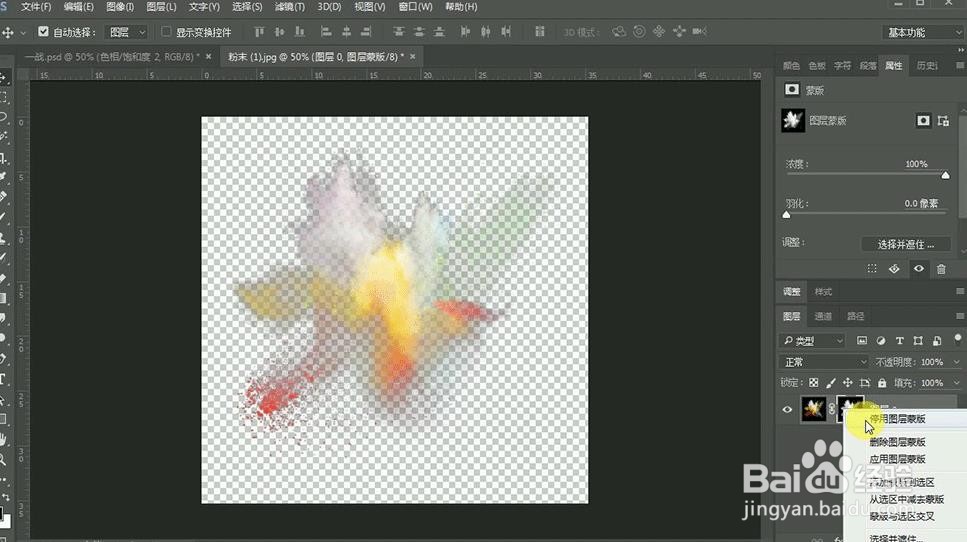Switch to the 通道 channels tab
Image resolution: width=967 pixels, height=542 pixels.
point(823,316)
